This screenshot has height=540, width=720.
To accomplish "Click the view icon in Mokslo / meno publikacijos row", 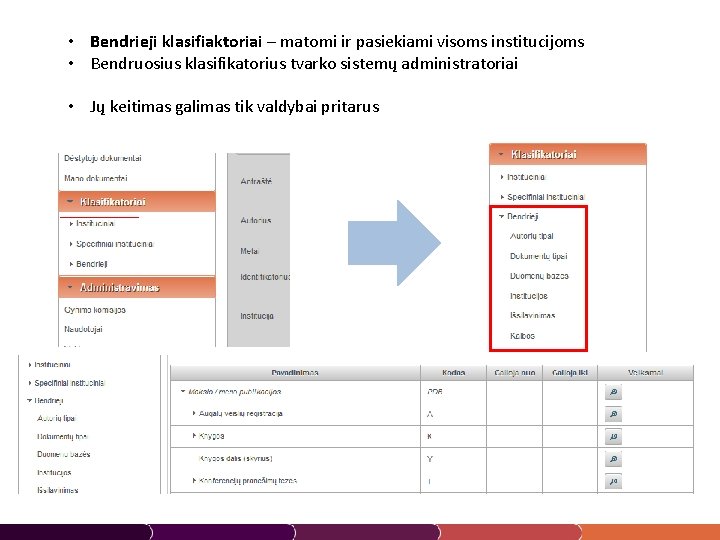I will pos(613,392).
